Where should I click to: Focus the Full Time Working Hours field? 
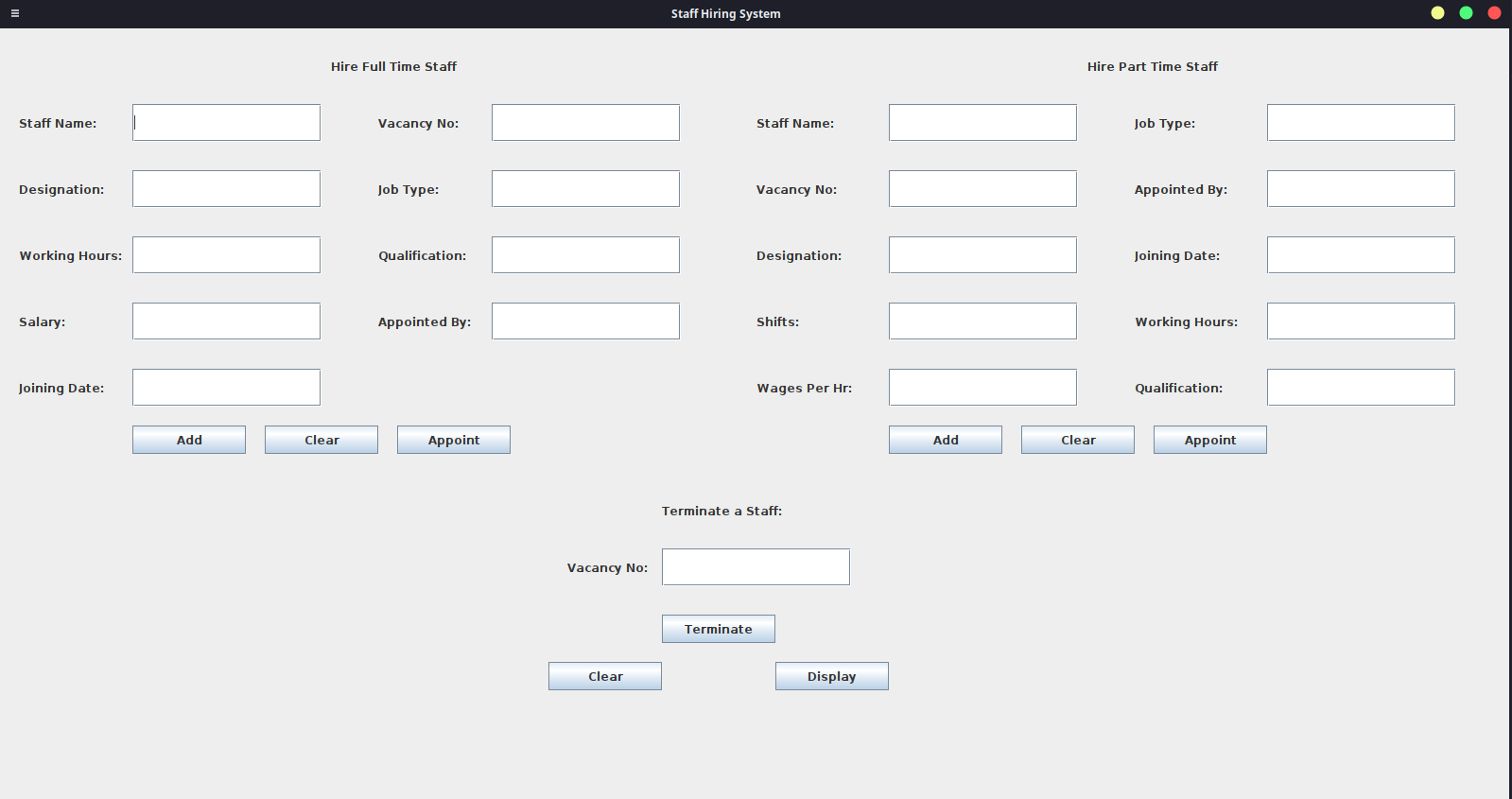(x=226, y=255)
